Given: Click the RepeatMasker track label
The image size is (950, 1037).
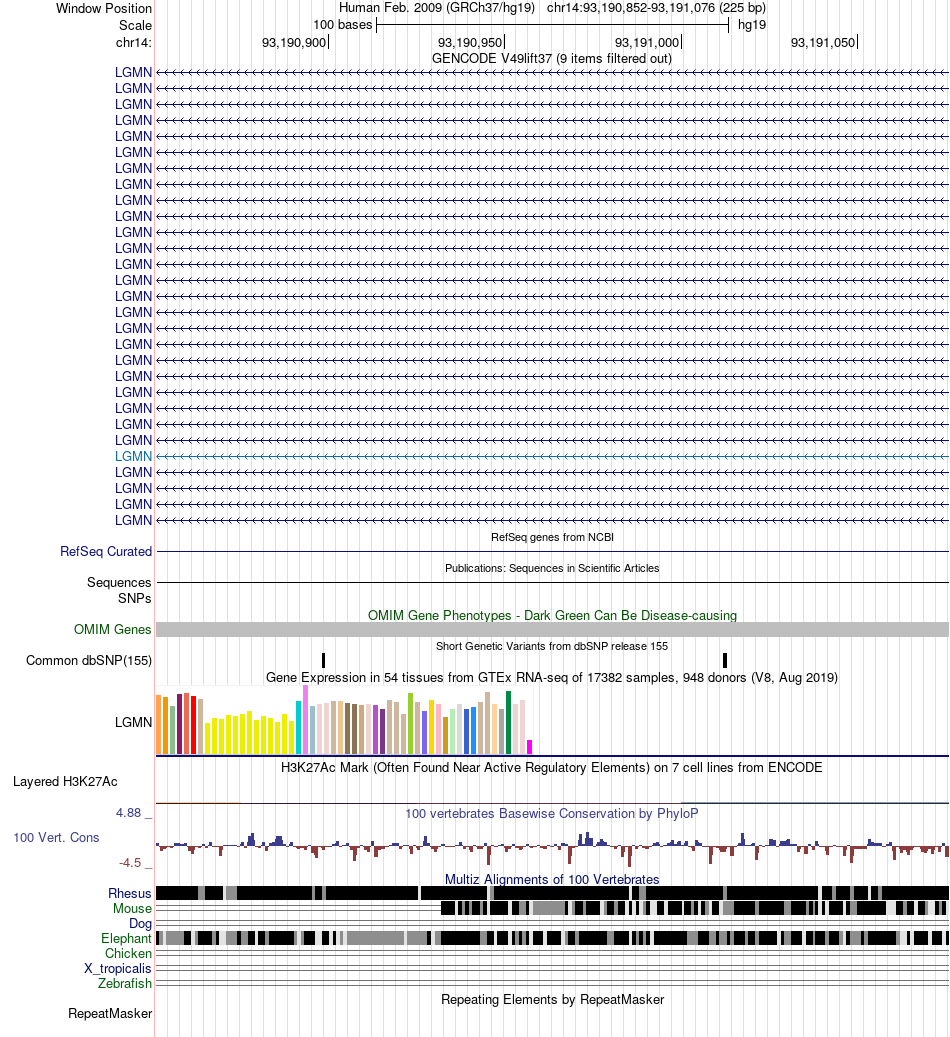Looking at the screenshot, I should [x=110, y=1014].
